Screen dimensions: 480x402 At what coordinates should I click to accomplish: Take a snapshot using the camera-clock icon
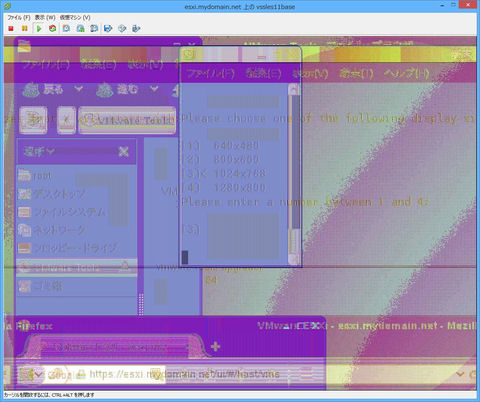[x=66, y=29]
